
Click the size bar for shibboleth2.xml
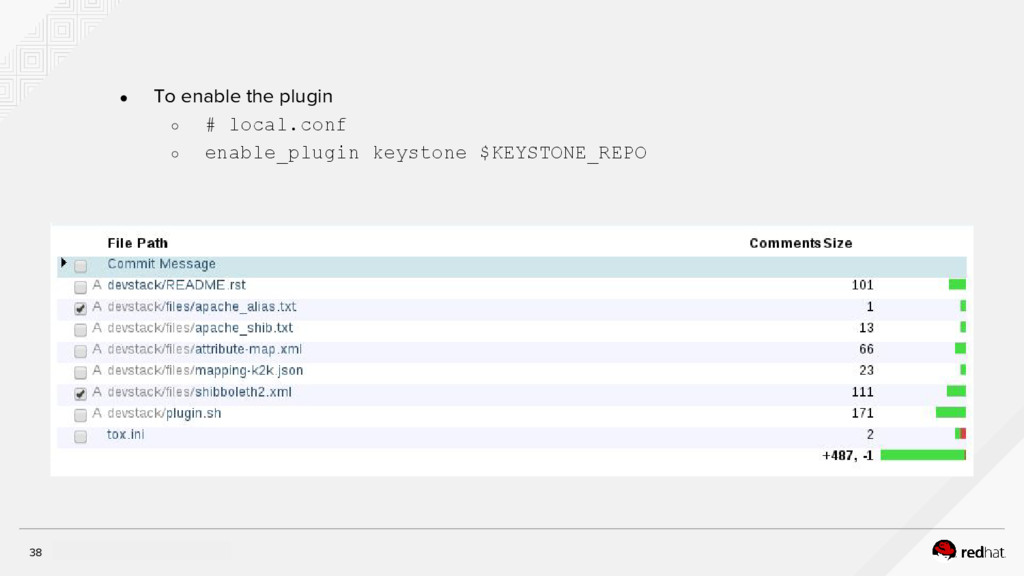956,391
